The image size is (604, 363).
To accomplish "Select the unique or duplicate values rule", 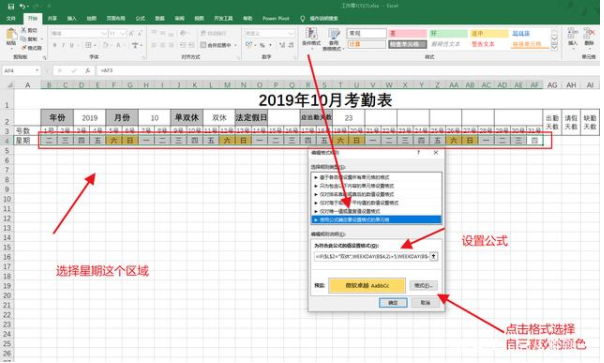I will click(x=376, y=211).
